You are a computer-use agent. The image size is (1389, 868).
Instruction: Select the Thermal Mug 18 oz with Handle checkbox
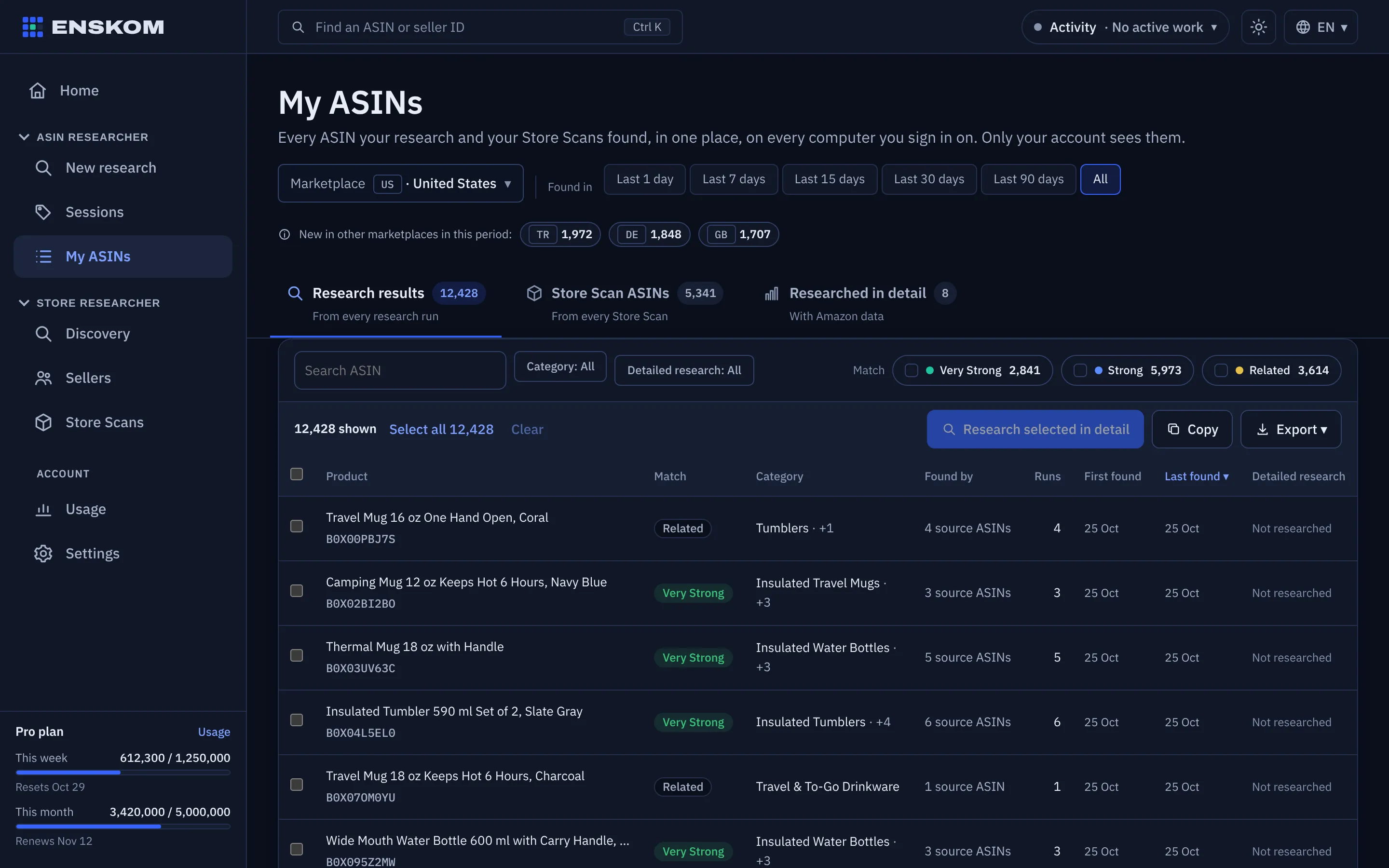coord(297,656)
